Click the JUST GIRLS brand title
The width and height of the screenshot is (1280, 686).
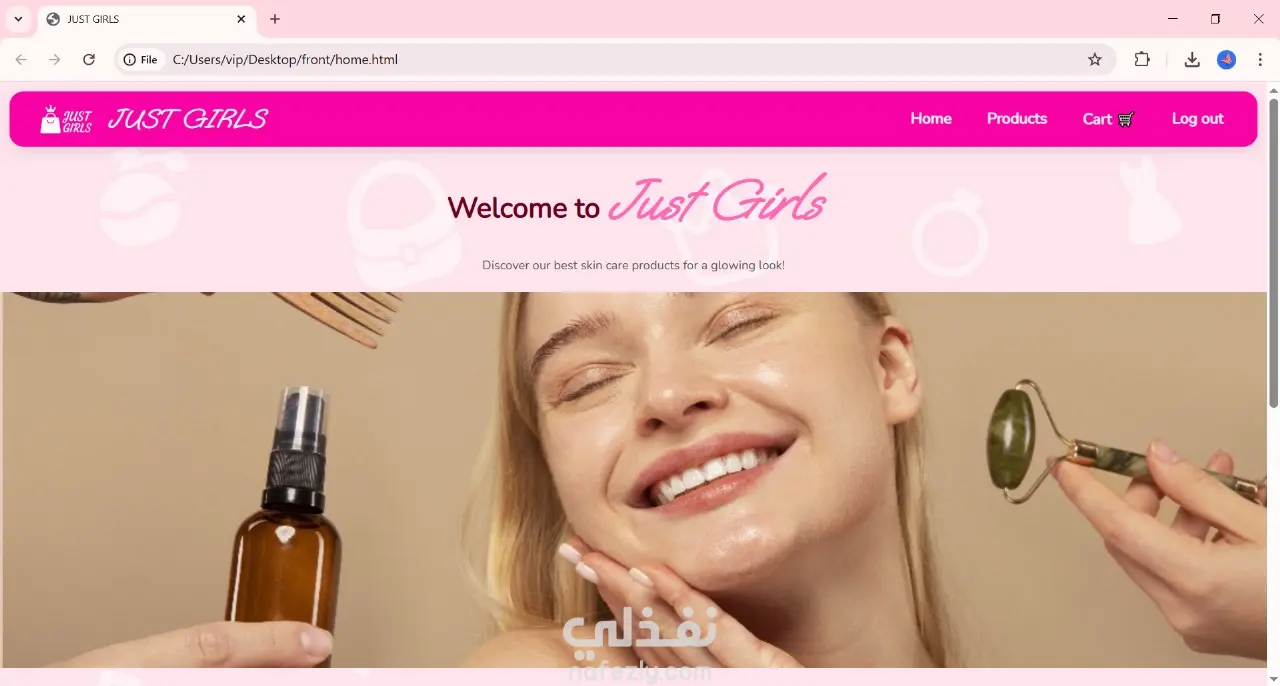[x=188, y=119]
